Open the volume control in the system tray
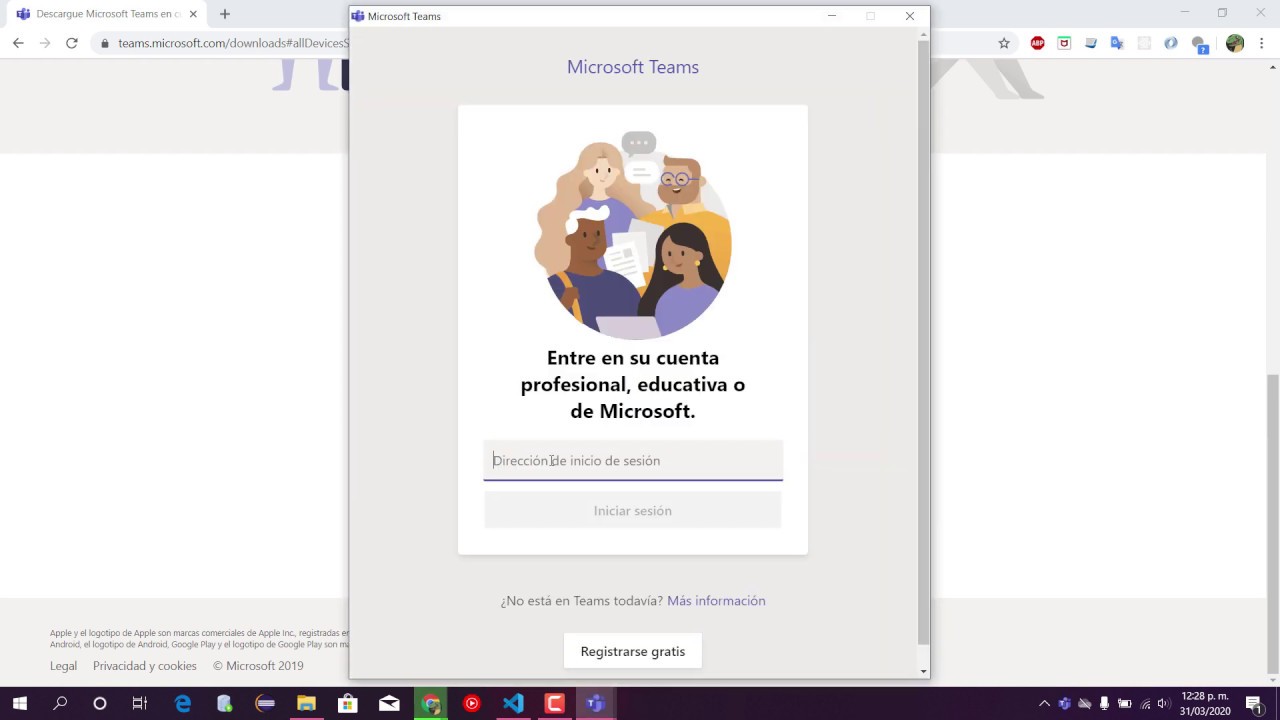The height and width of the screenshot is (720, 1280). point(1163,704)
